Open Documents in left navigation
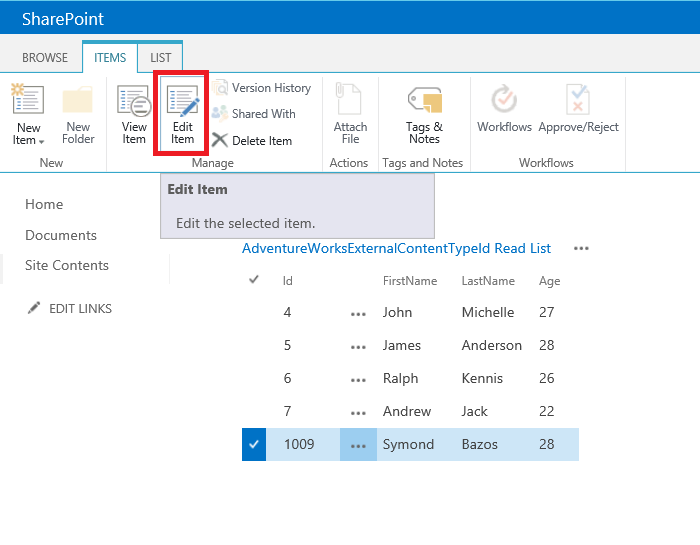The image size is (700, 545). point(61,235)
